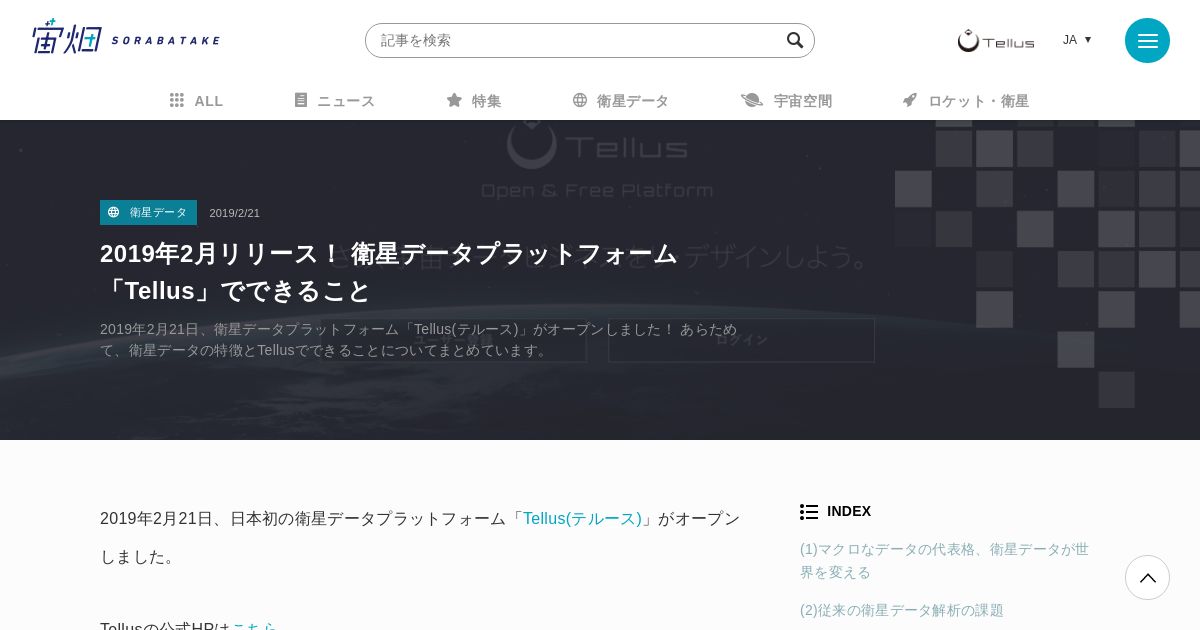Open the ニュース menu item

334,100
